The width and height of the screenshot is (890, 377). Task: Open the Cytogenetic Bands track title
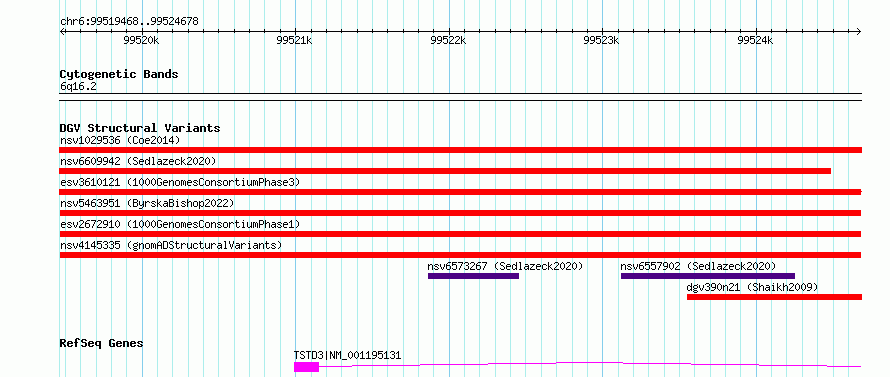pyautogui.click(x=119, y=74)
